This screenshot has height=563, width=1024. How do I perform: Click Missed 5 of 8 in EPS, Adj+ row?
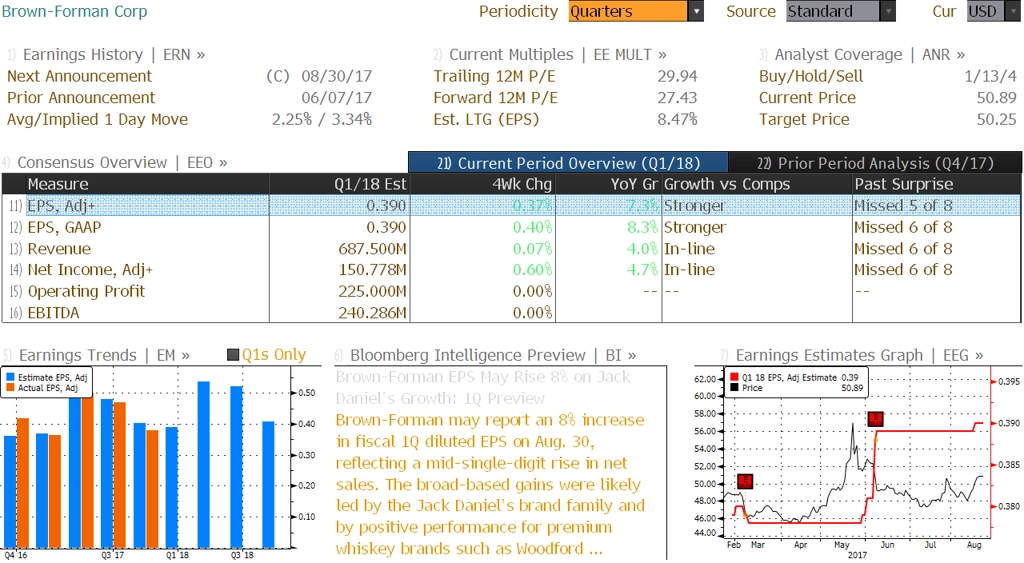tap(903, 206)
